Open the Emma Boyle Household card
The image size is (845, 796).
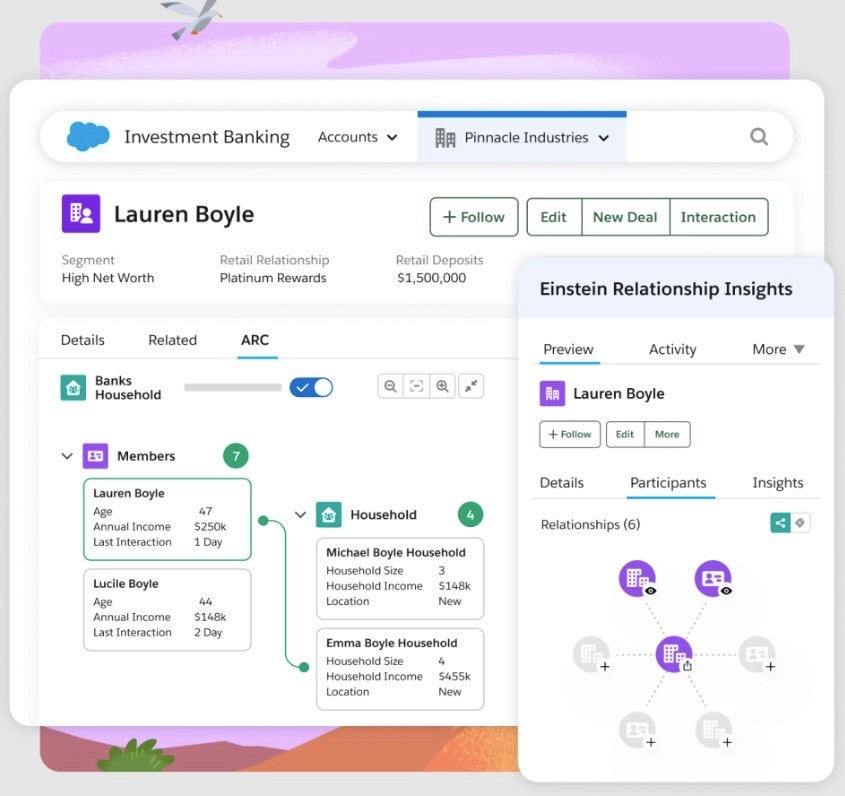[400, 669]
